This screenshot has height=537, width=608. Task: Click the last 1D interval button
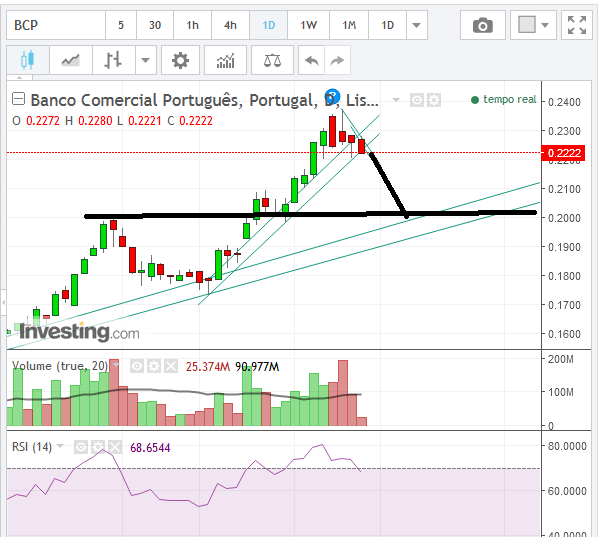[387, 26]
